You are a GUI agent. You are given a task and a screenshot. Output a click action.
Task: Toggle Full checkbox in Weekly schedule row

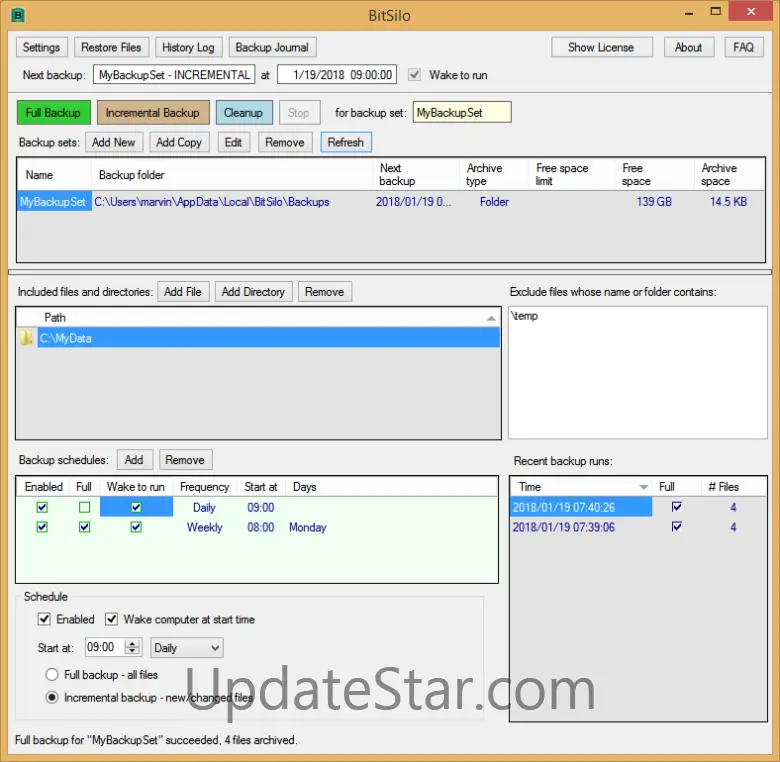pyautogui.click(x=85, y=527)
